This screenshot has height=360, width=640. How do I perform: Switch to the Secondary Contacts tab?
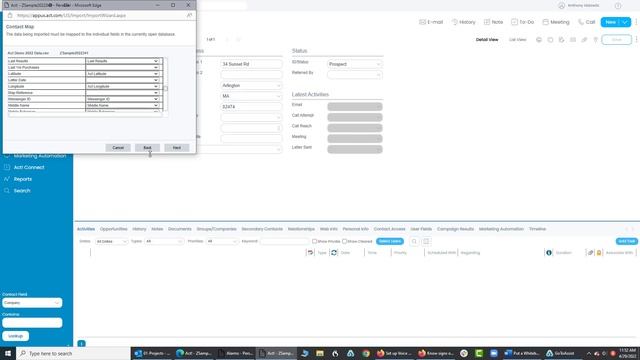262,229
